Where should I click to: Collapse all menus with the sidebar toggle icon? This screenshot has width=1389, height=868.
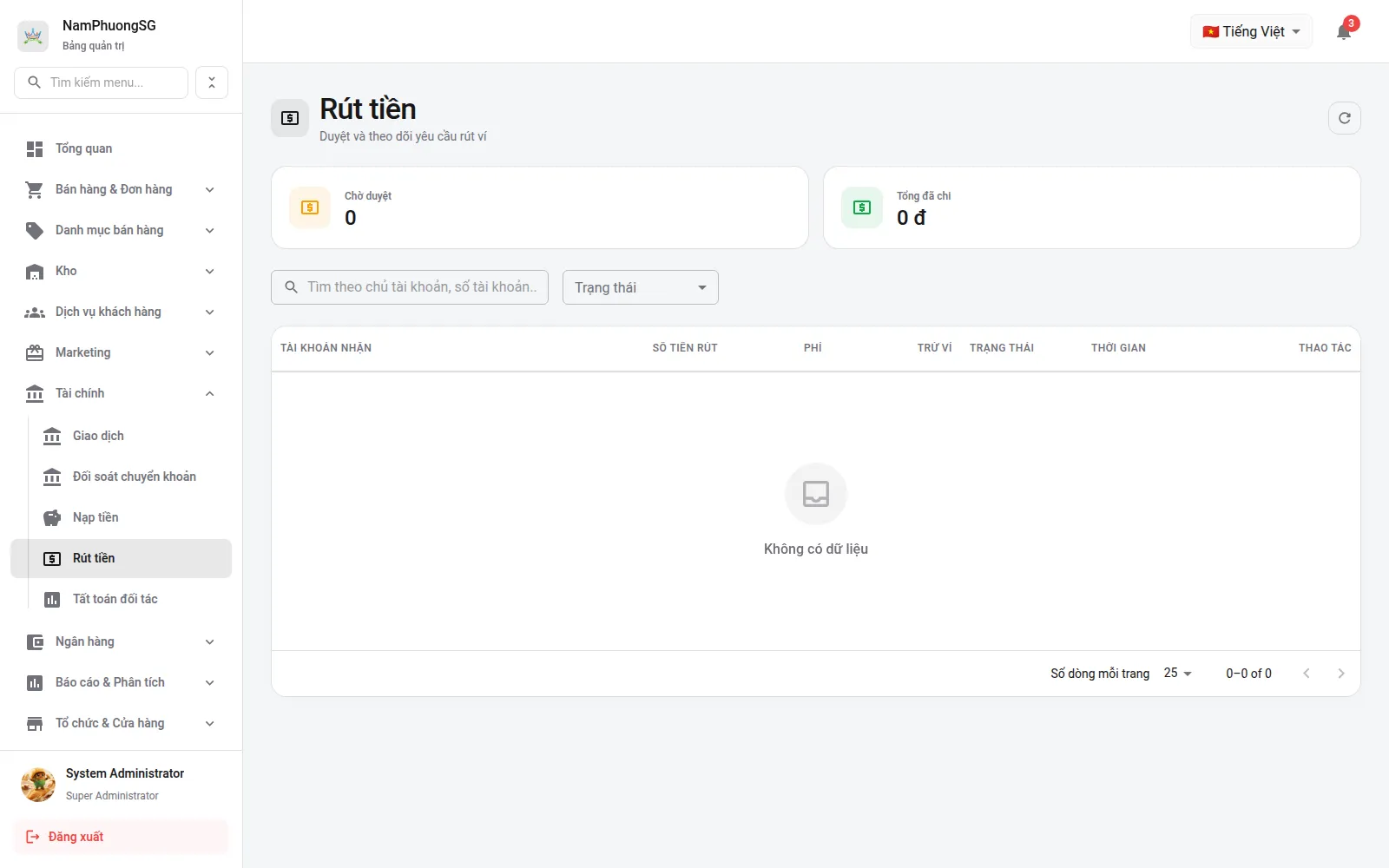[x=212, y=82]
